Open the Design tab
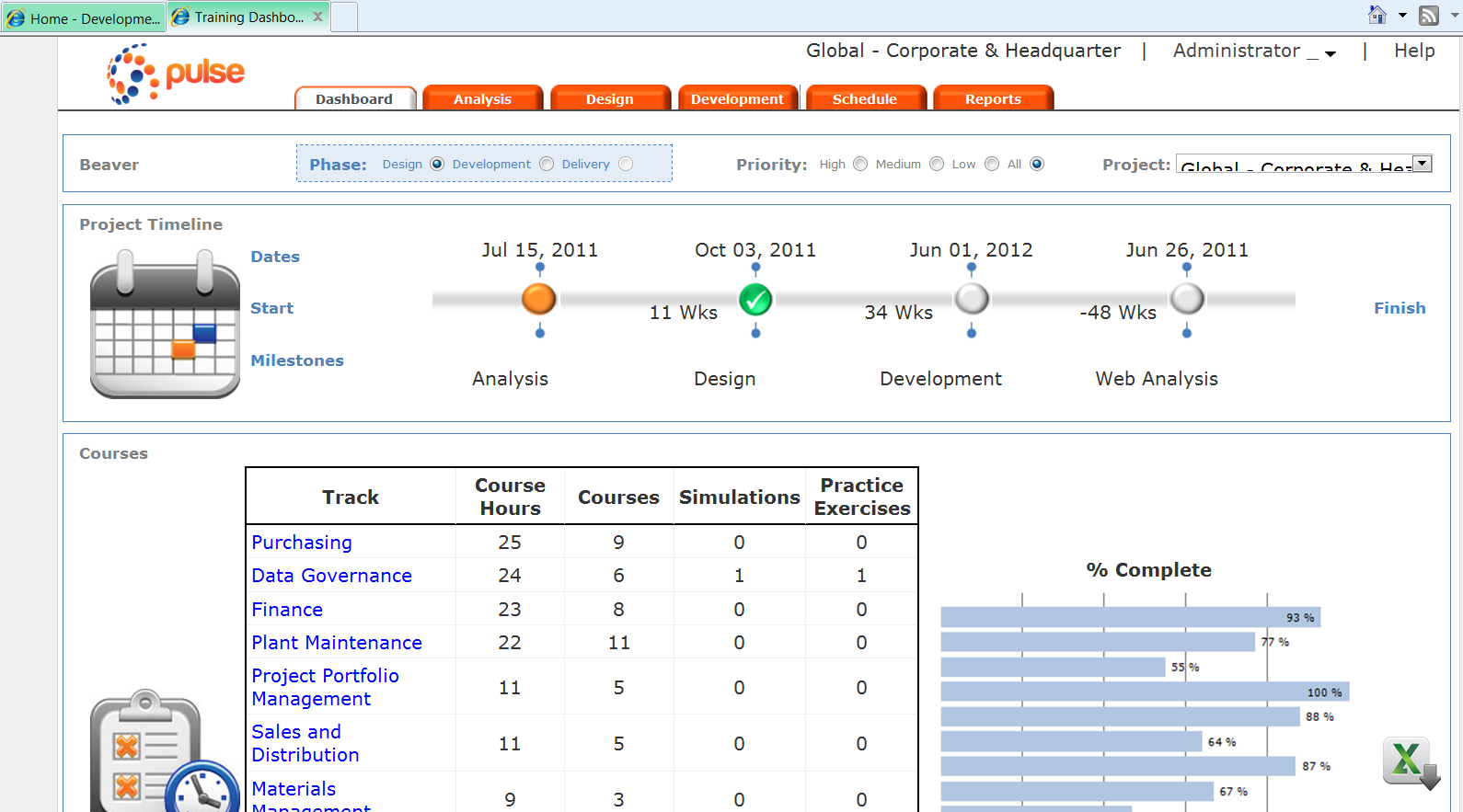 click(x=610, y=98)
